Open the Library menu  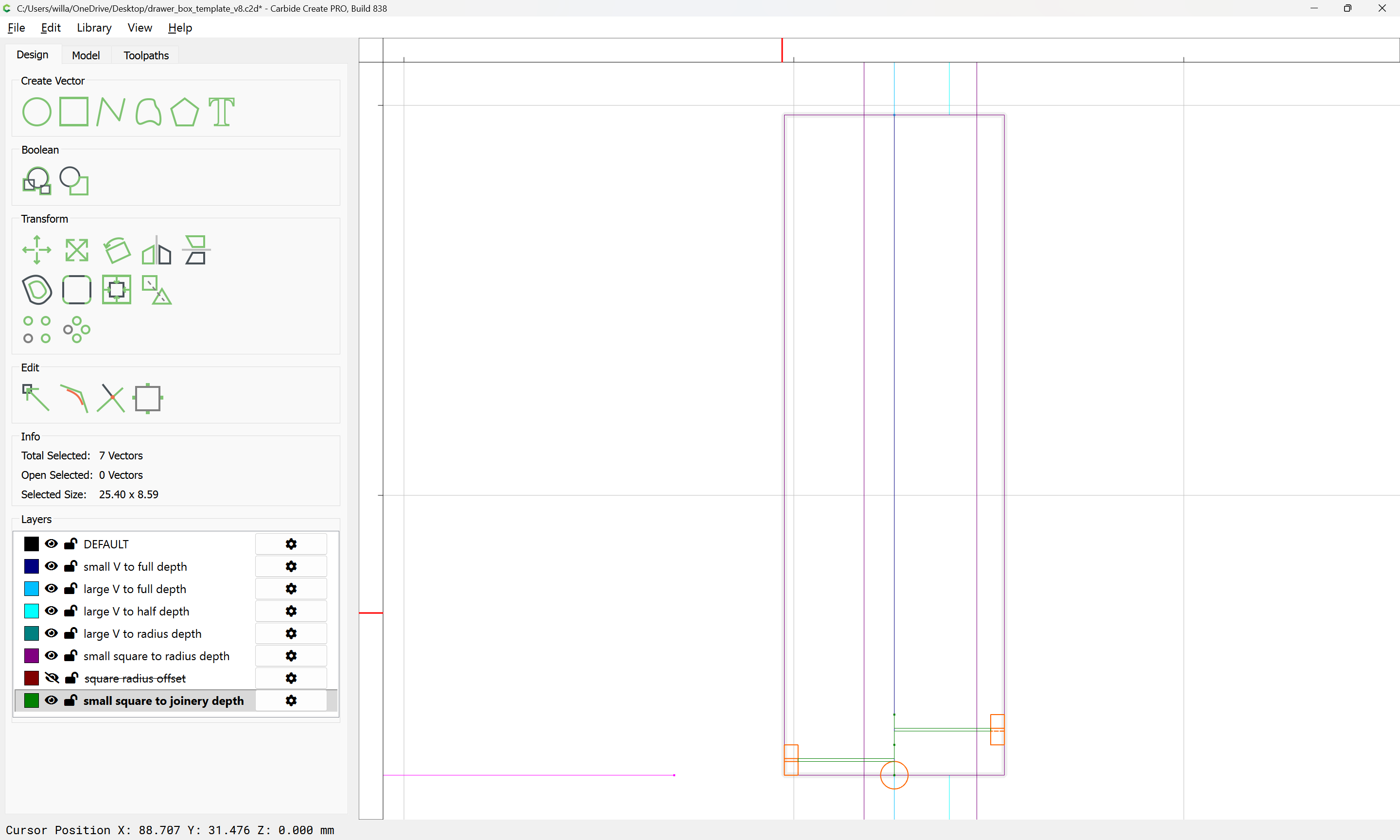[94, 28]
